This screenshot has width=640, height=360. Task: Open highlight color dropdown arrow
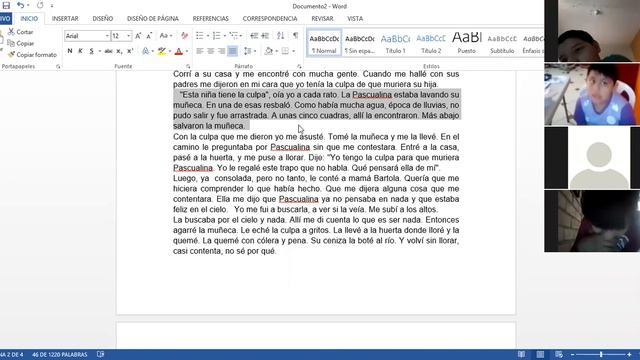169,51
